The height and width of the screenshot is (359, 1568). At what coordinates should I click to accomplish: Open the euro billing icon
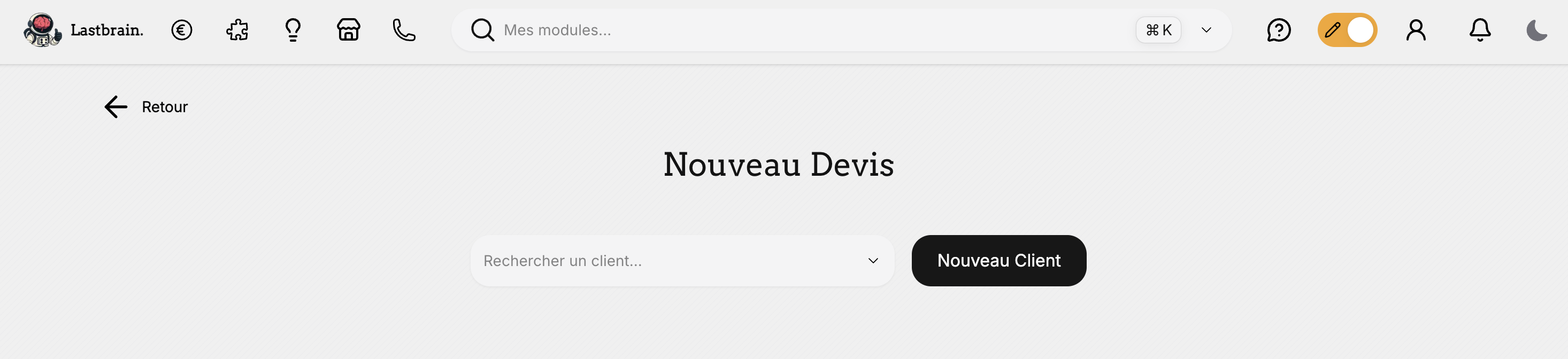181,30
